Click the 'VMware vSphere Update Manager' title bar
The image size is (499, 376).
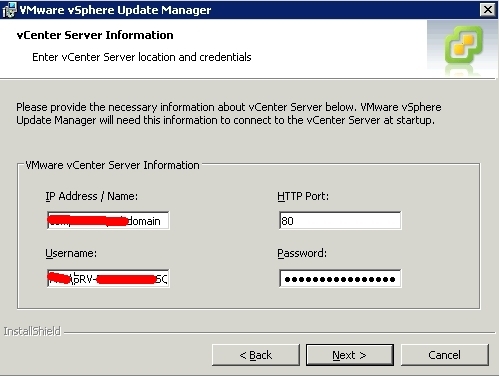(x=115, y=10)
